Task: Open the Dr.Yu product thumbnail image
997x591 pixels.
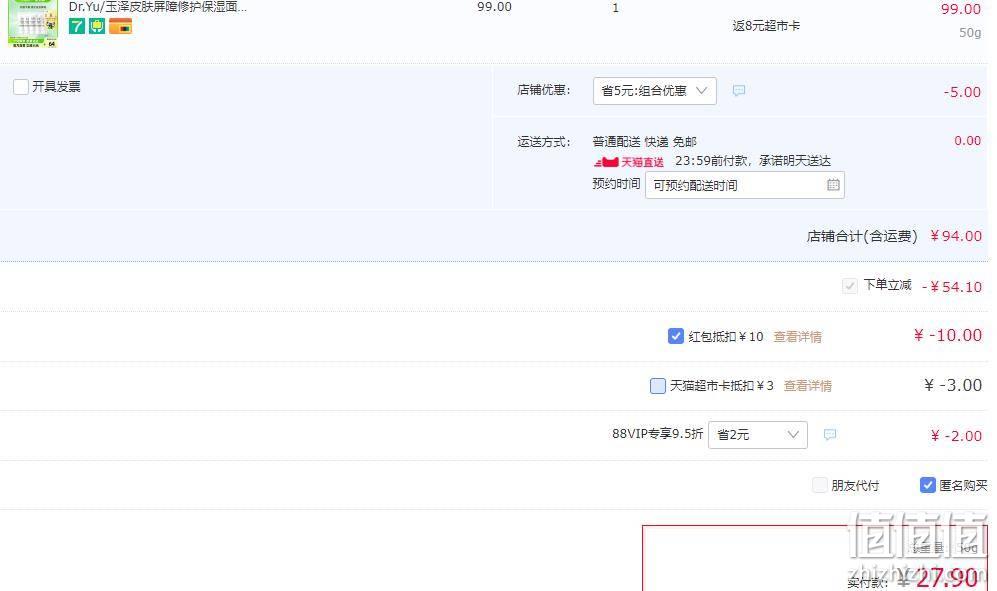Action: tap(32, 24)
